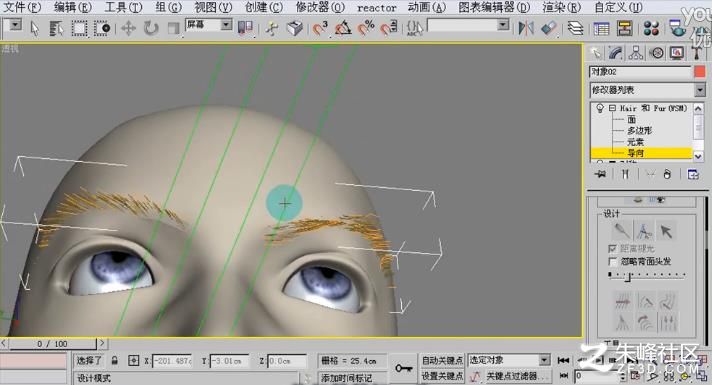Image resolution: width=712 pixels, height=385 pixels.
Task: Select the hair select arrow tool
Action: (666, 231)
